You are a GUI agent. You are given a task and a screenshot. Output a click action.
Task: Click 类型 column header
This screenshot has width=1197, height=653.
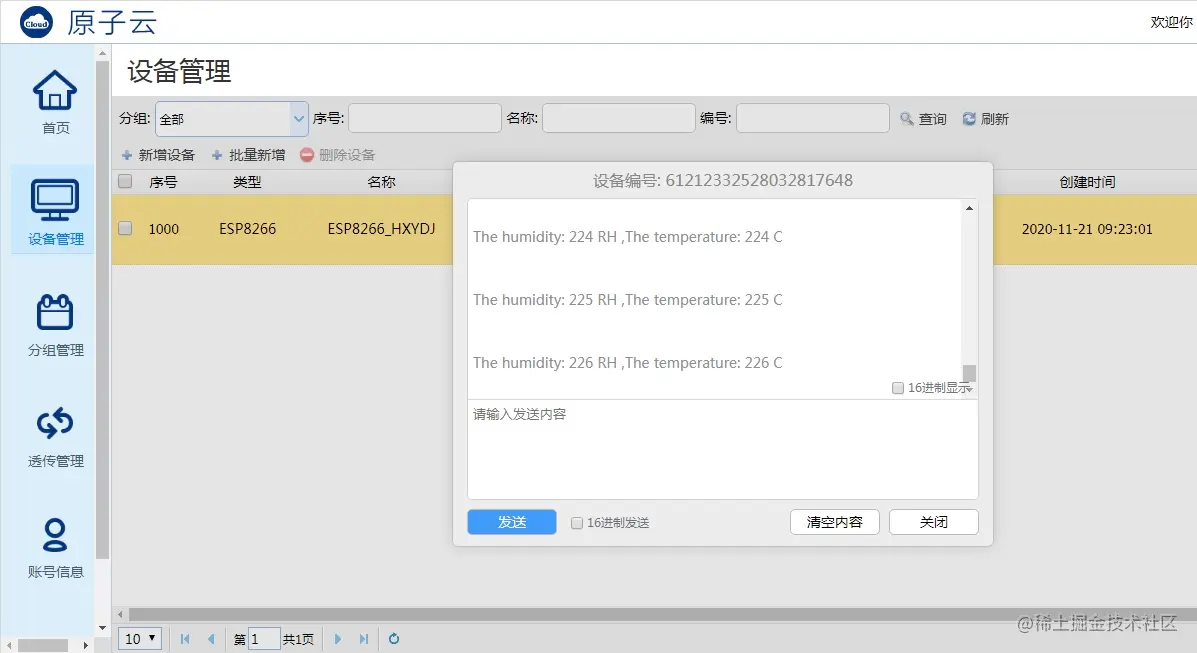click(247, 182)
